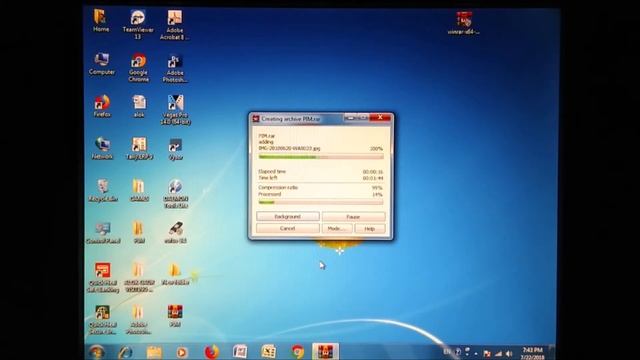The image size is (640, 360).
Task: Open the winrar-x64 installer desktop icon
Action: coord(464,23)
